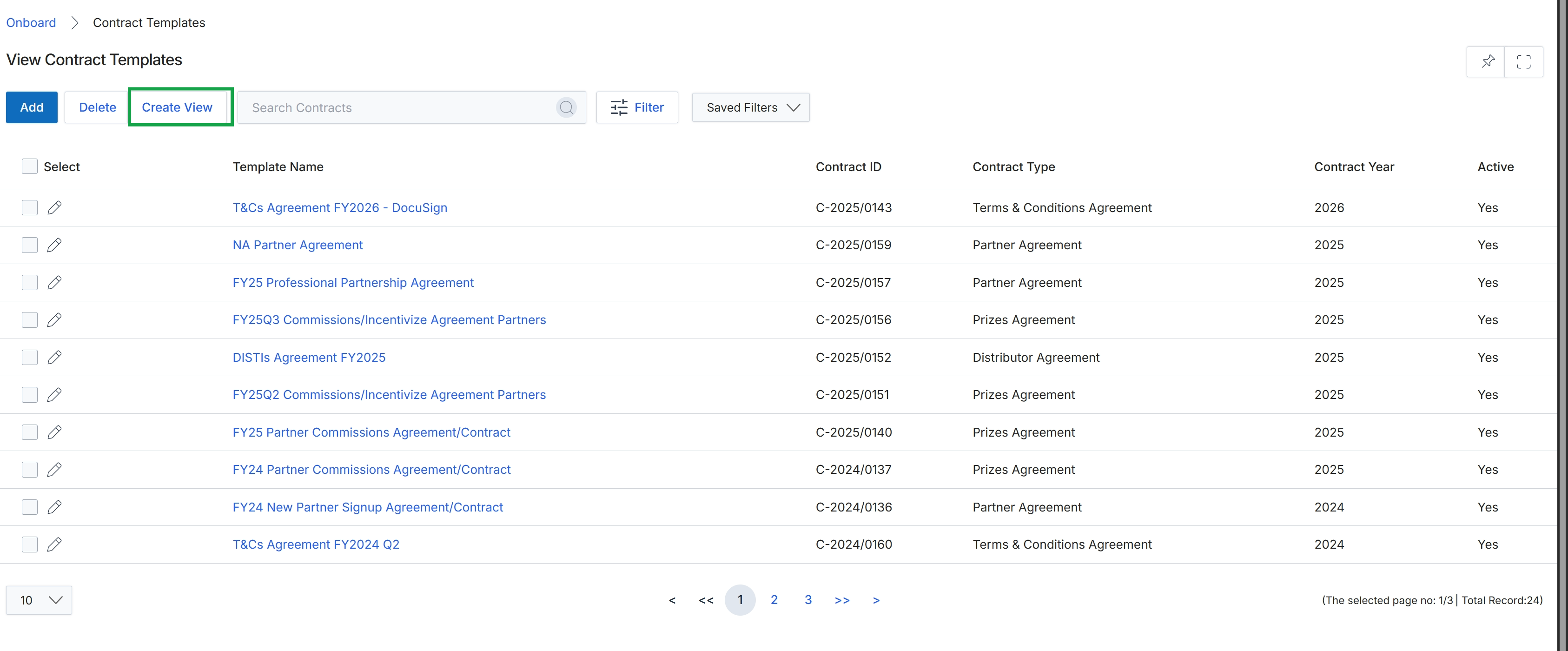Open FY24 New Partner Signup Agreement/Contract link

368,507
